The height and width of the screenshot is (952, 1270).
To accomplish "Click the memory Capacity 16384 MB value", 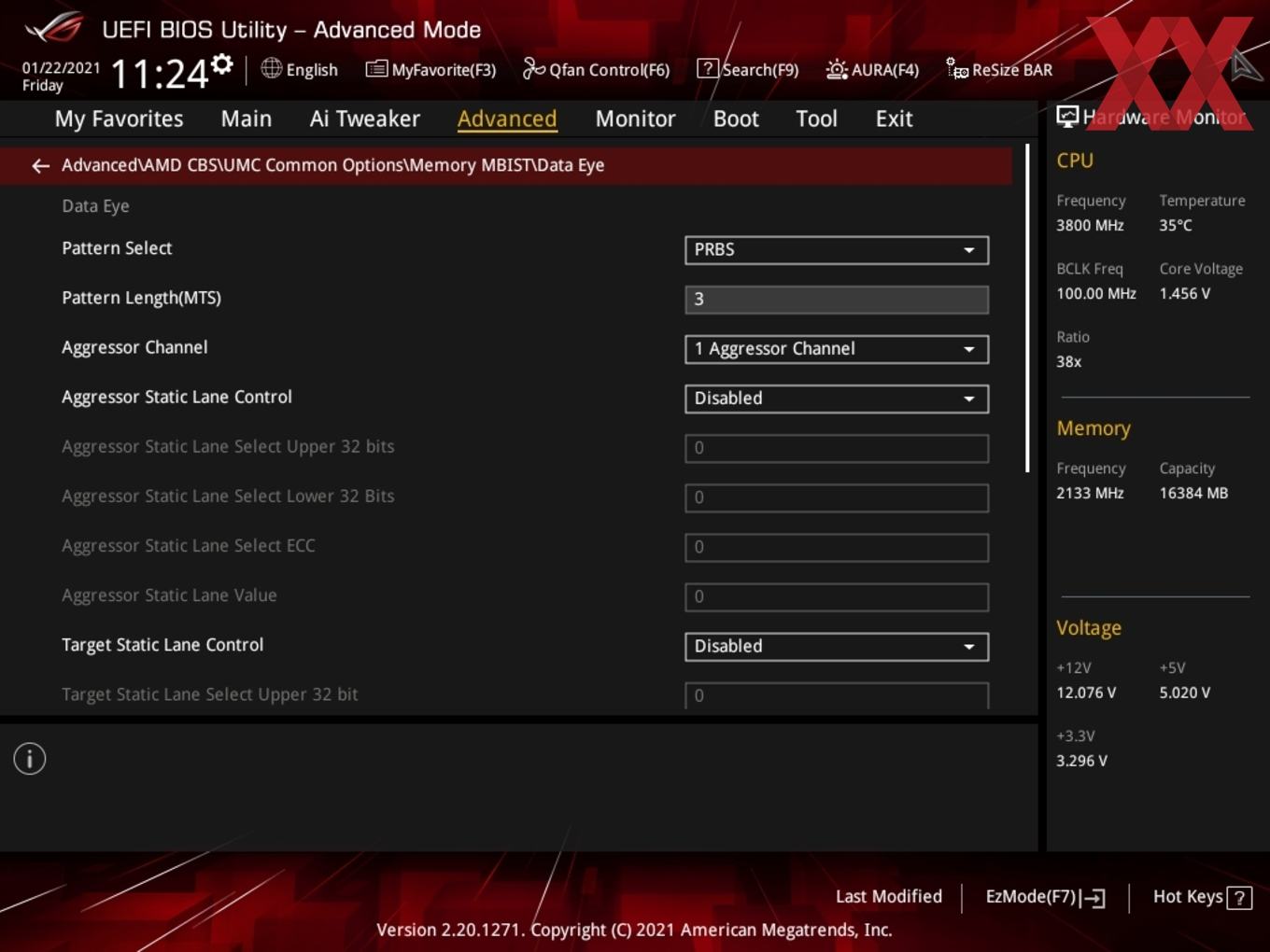I will pyautogui.click(x=1193, y=493).
